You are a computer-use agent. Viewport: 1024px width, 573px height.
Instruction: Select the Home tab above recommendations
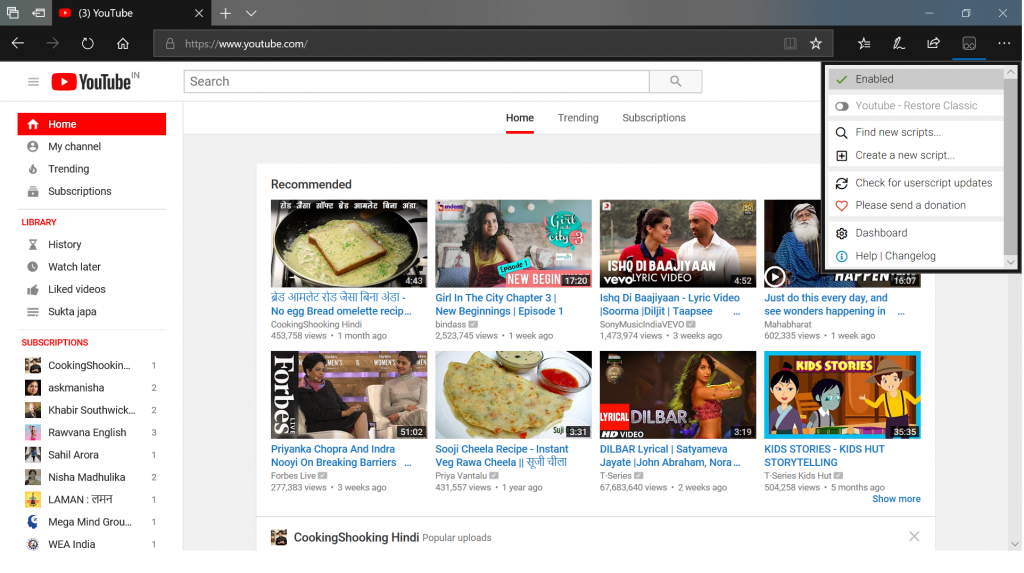520,118
